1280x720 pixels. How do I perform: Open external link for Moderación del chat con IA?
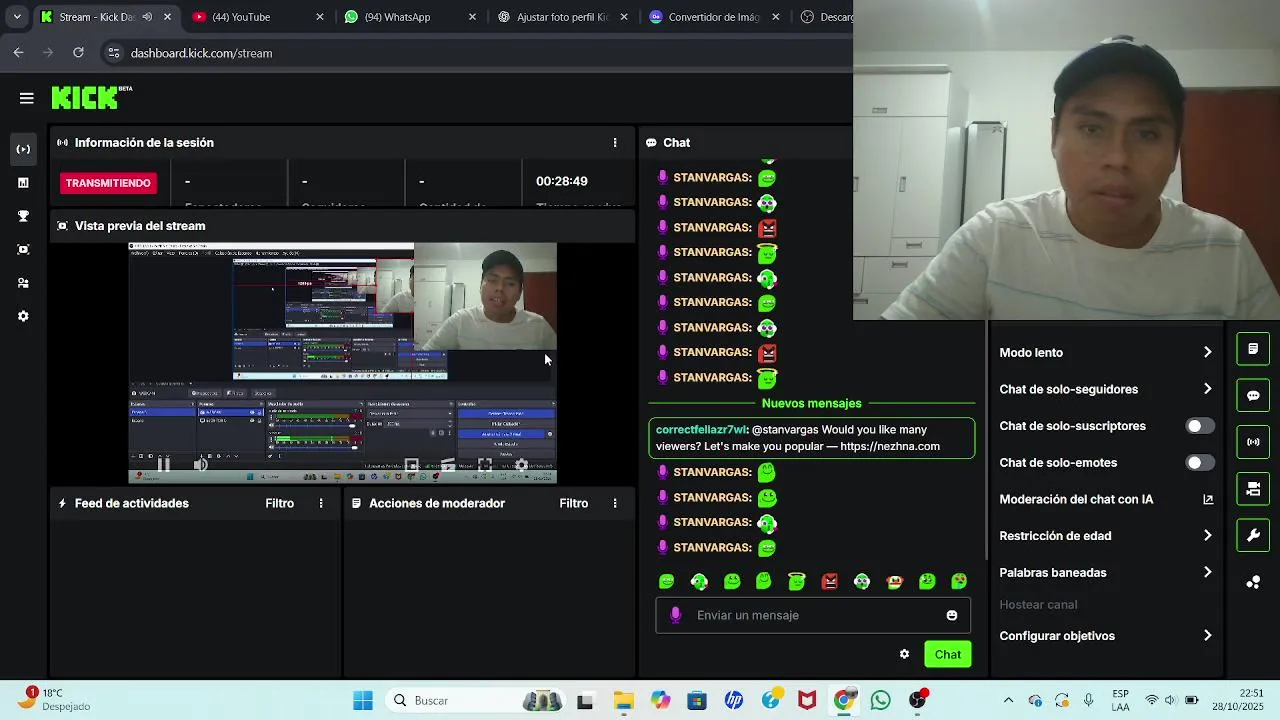1208,499
